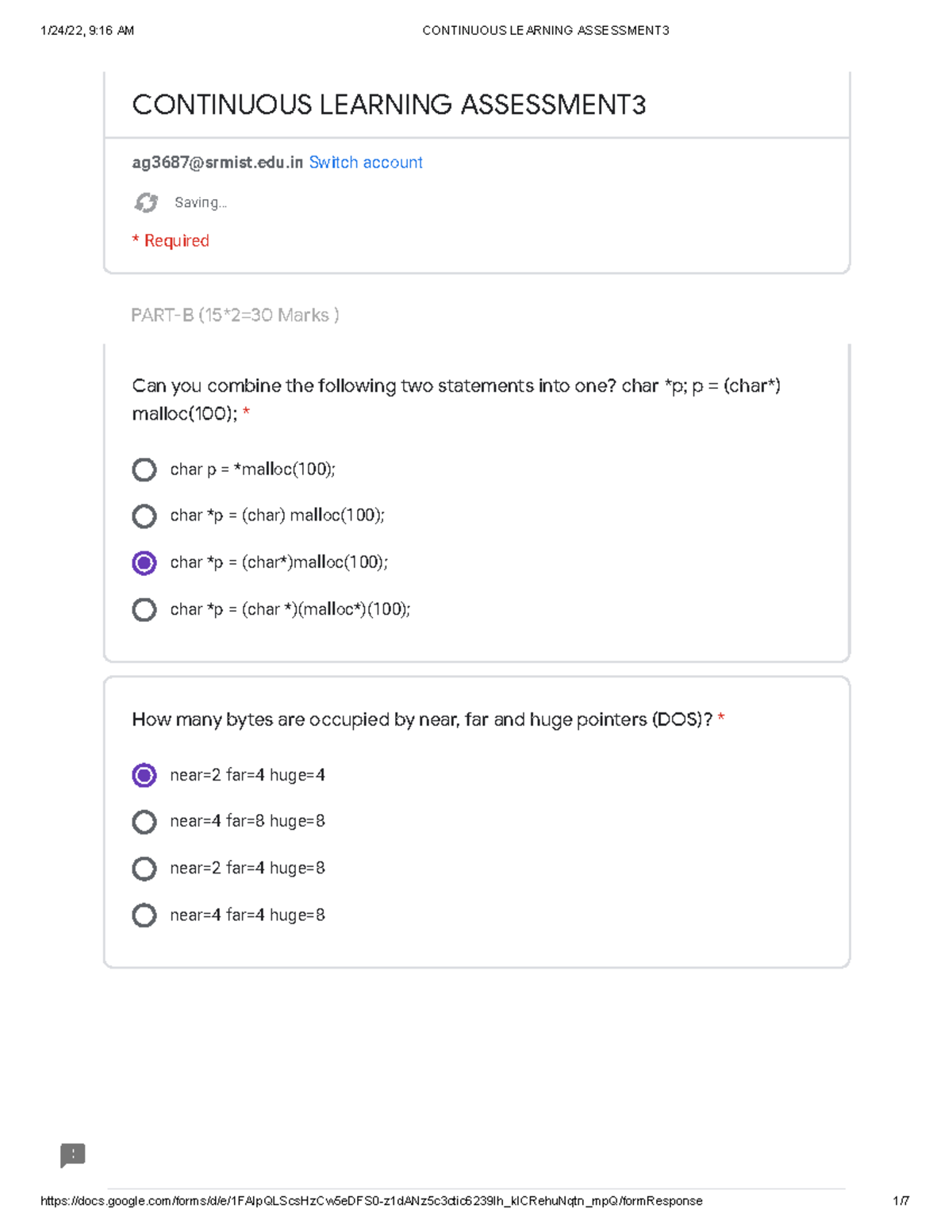This screenshot has width=952, height=1232.
Task: Click the red '* Required' notice
Action: tap(171, 241)
